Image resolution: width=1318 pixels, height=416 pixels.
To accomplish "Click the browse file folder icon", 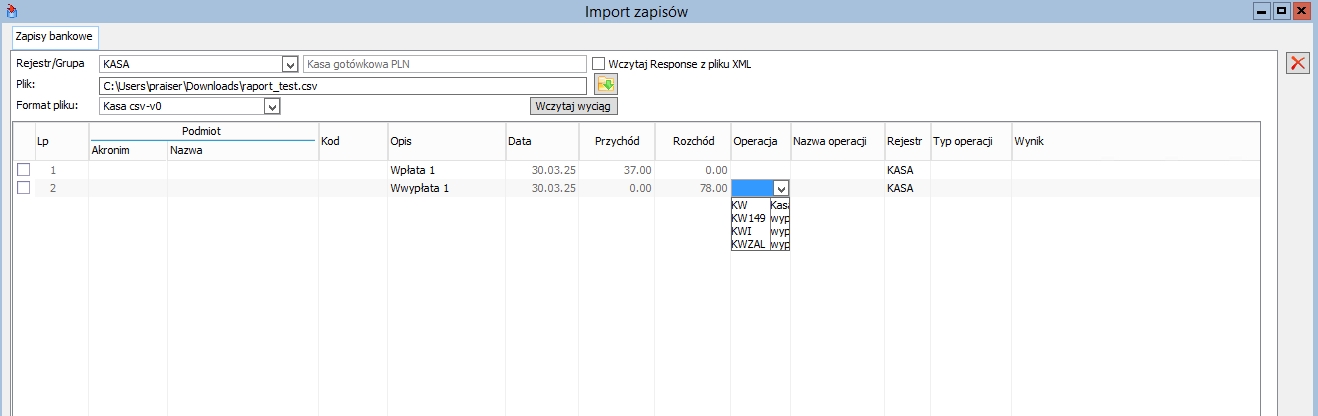I will [x=604, y=85].
